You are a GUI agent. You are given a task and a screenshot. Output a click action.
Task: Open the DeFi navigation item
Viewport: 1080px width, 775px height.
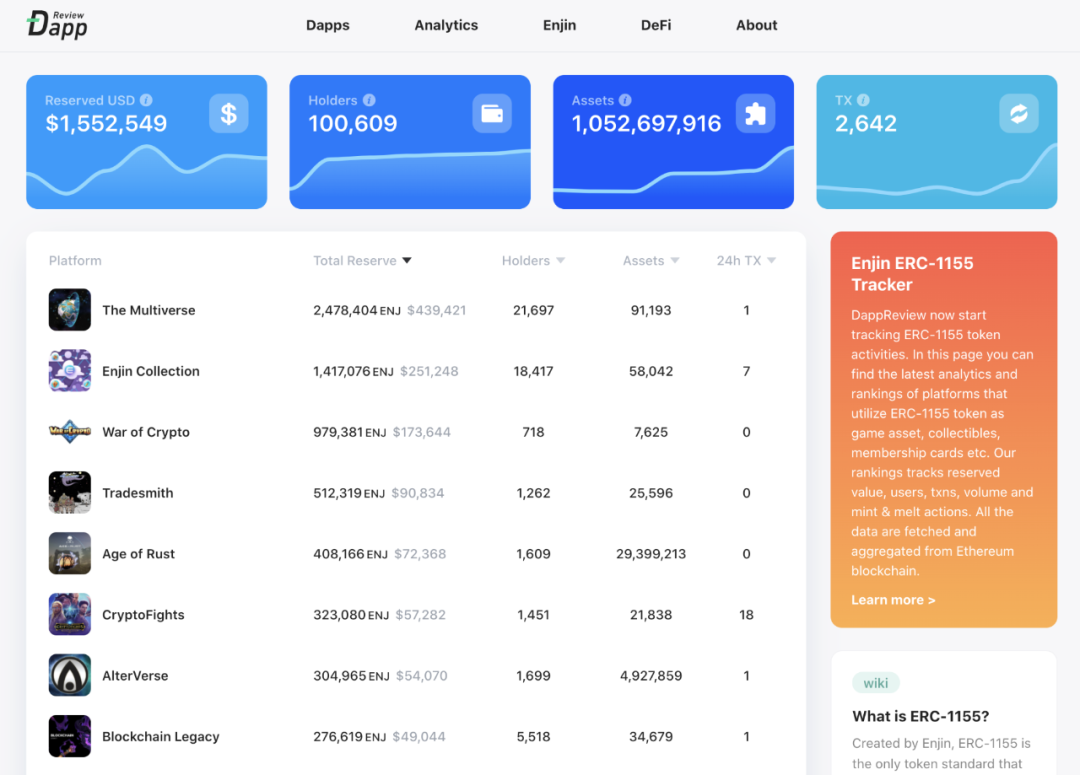(x=656, y=25)
